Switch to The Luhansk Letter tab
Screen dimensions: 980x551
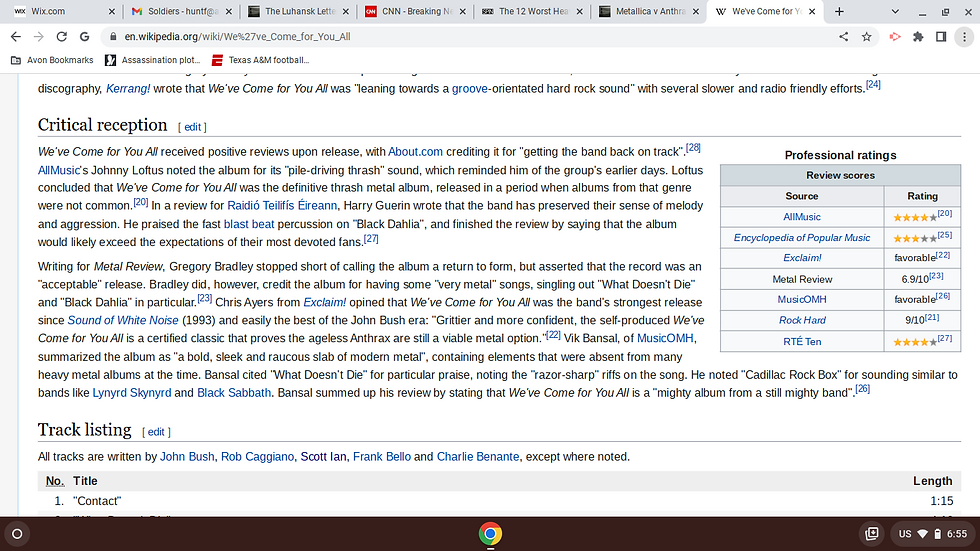(299, 11)
